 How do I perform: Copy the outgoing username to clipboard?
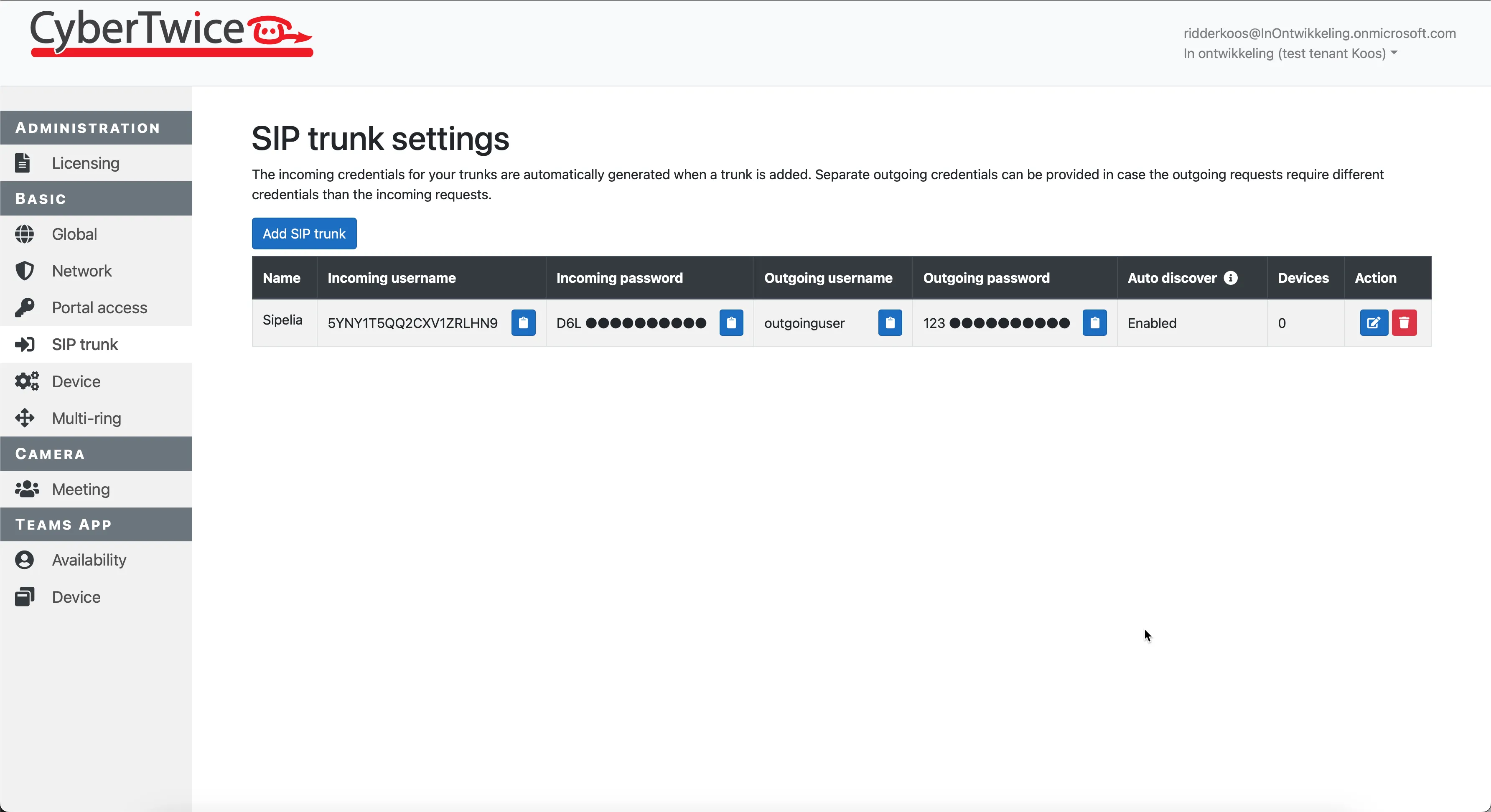pos(890,323)
